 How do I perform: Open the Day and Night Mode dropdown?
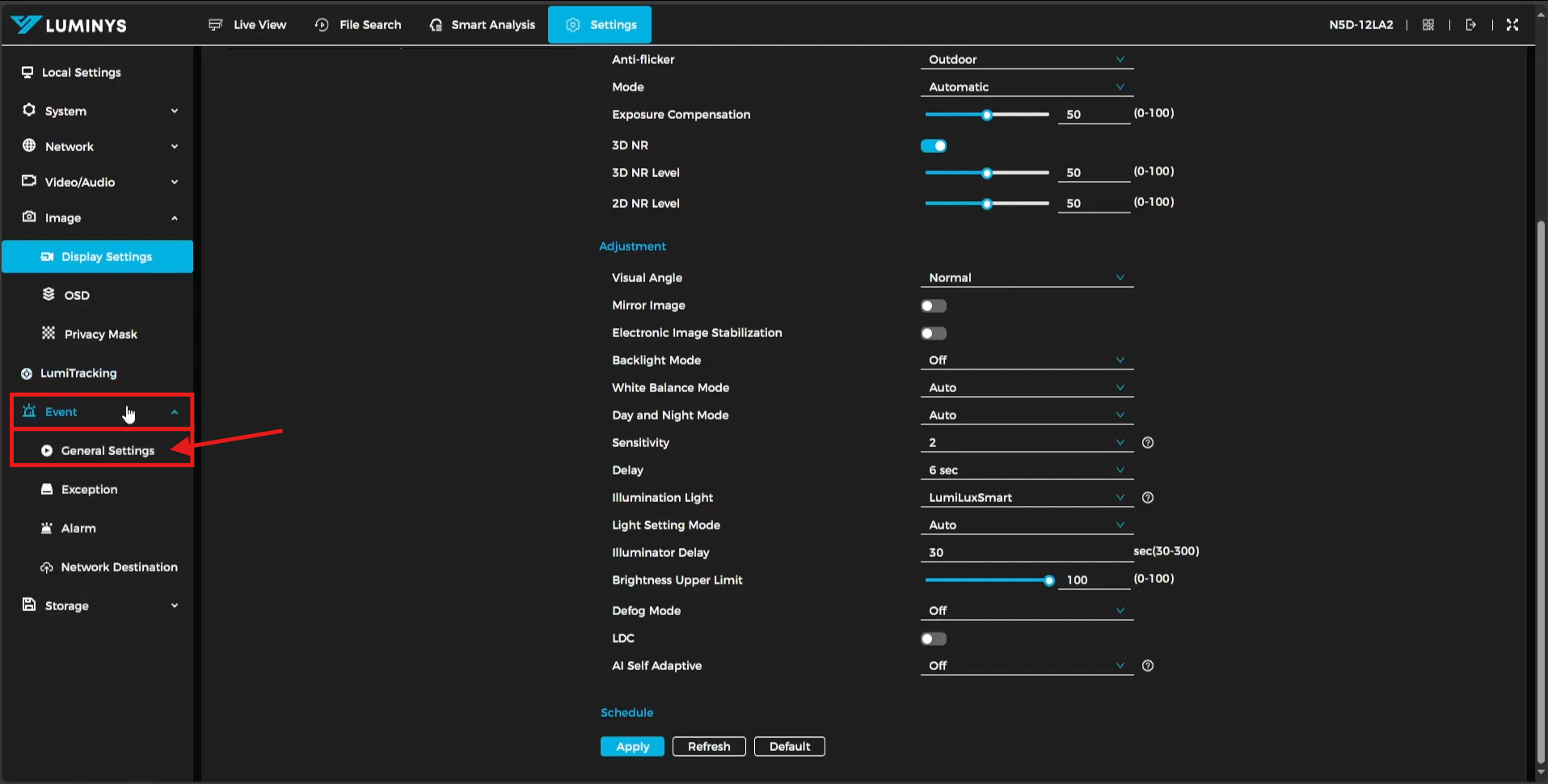click(x=1026, y=415)
